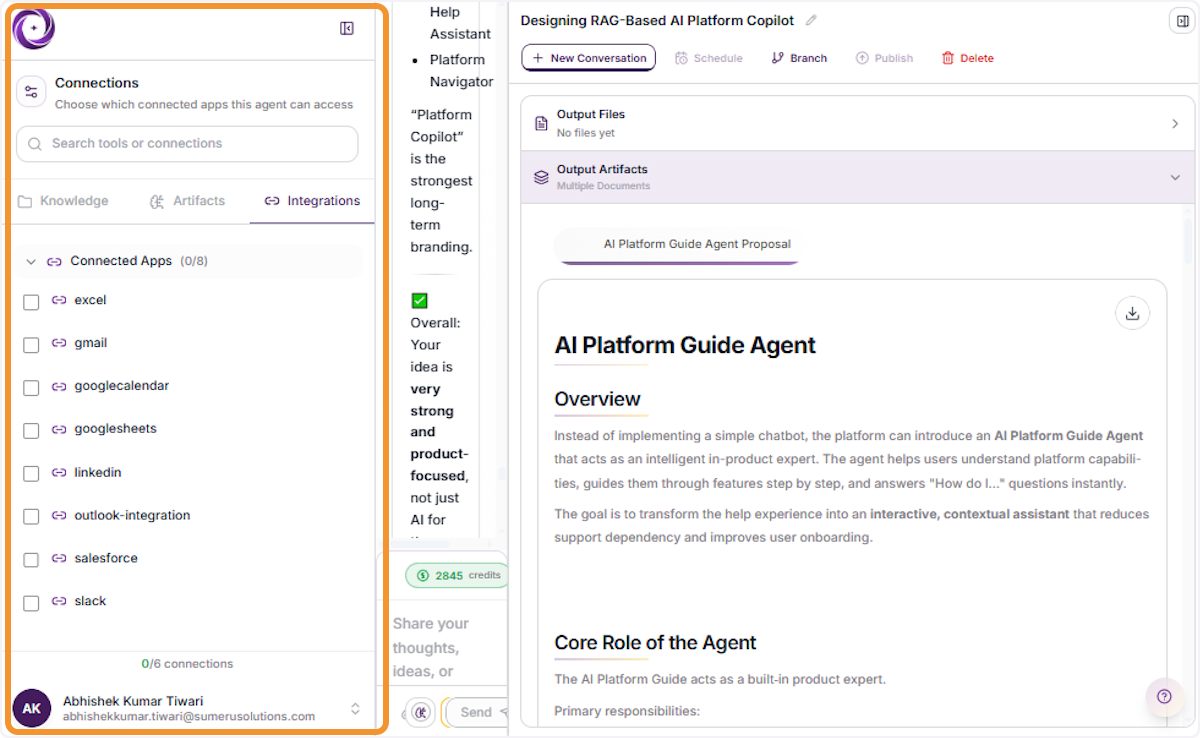The image size is (1200, 738).
Task: Click the Knowledge folder icon
Action: tap(25, 201)
